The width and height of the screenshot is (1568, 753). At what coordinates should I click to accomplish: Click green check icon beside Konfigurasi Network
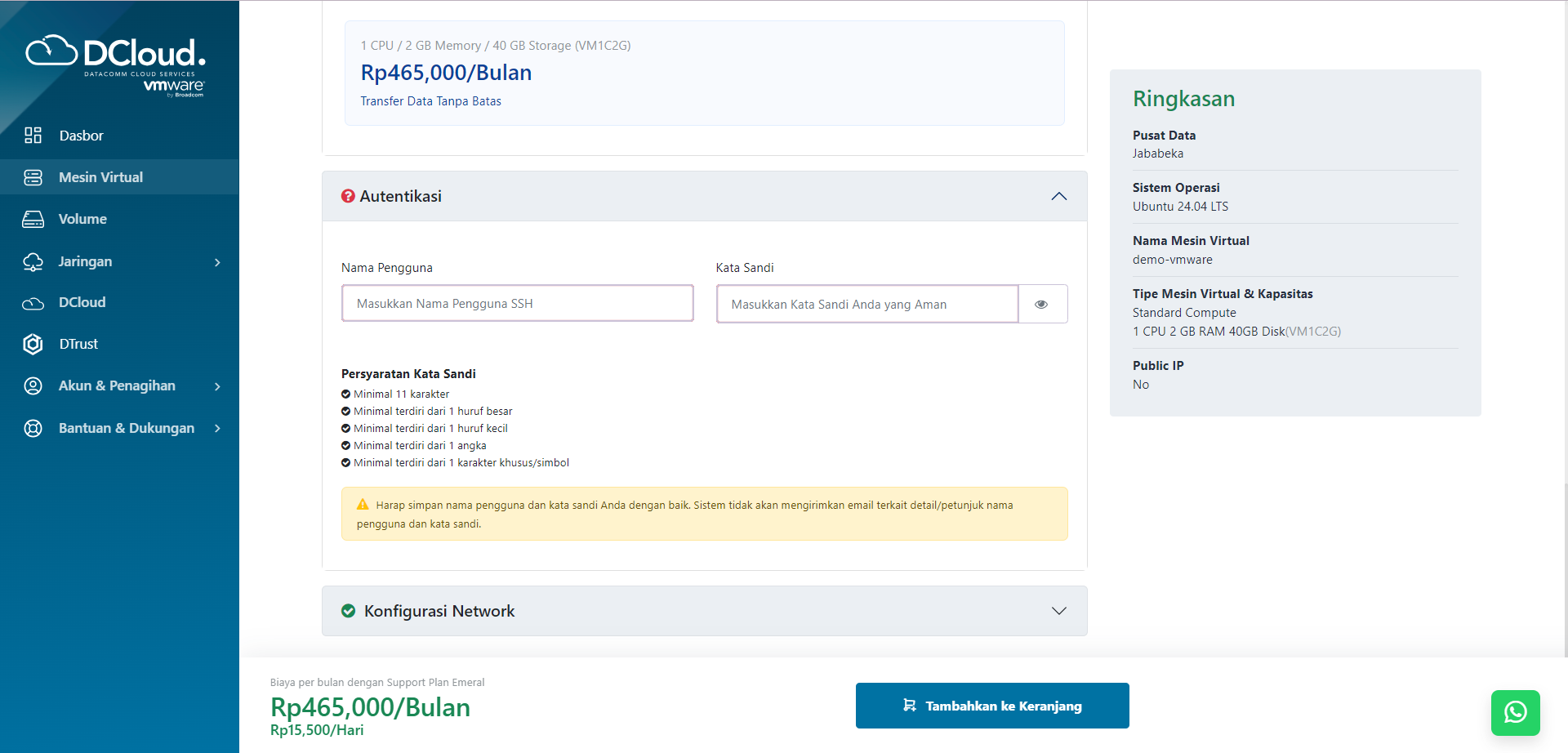[349, 611]
